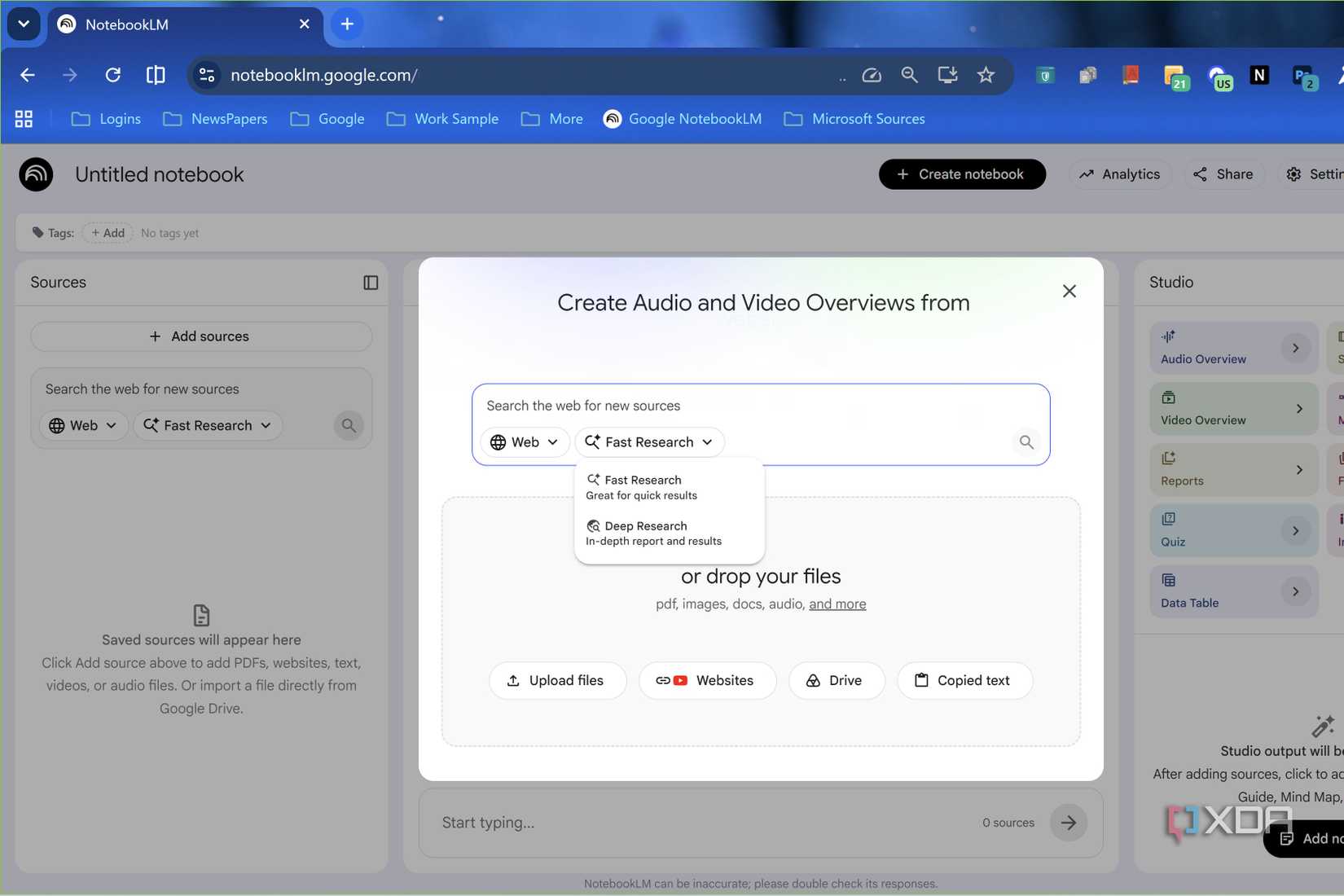Close the add sources dialog
The image size is (1344, 896).
click(1069, 291)
